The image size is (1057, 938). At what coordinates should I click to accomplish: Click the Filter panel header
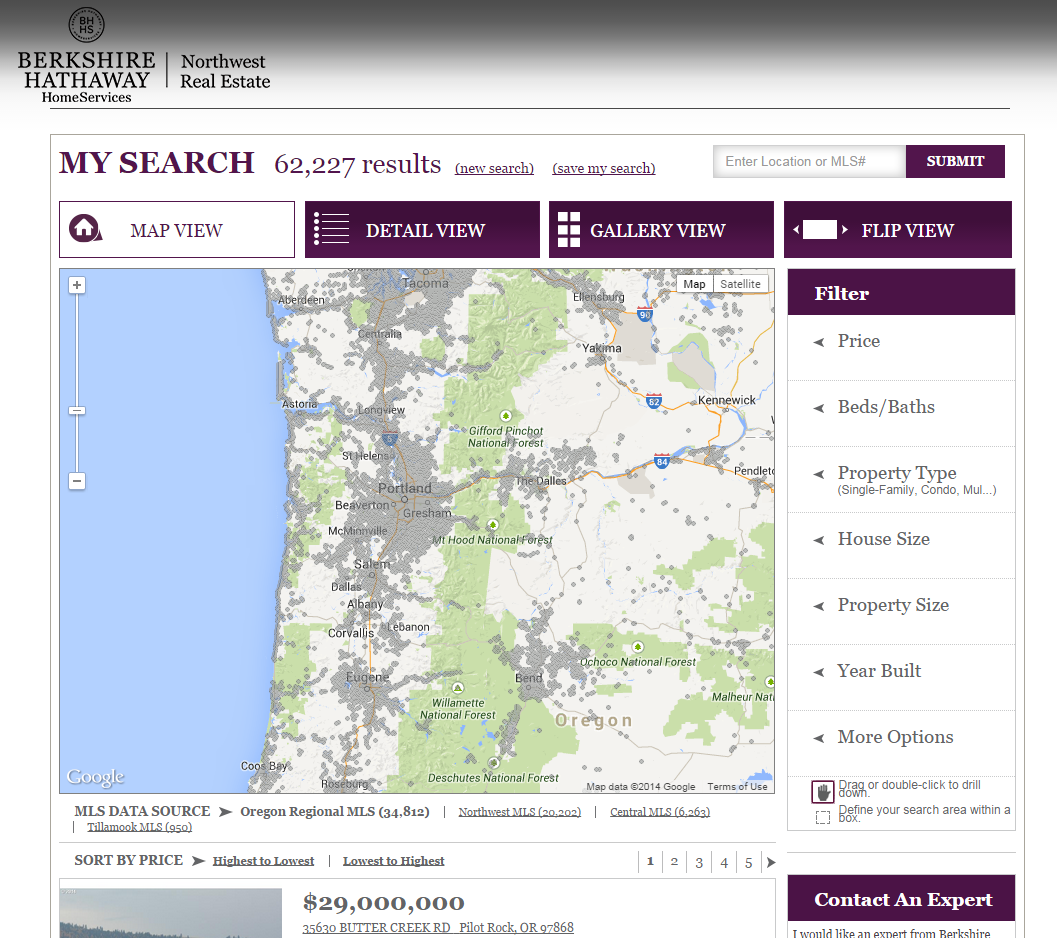pyautogui.click(x=901, y=292)
